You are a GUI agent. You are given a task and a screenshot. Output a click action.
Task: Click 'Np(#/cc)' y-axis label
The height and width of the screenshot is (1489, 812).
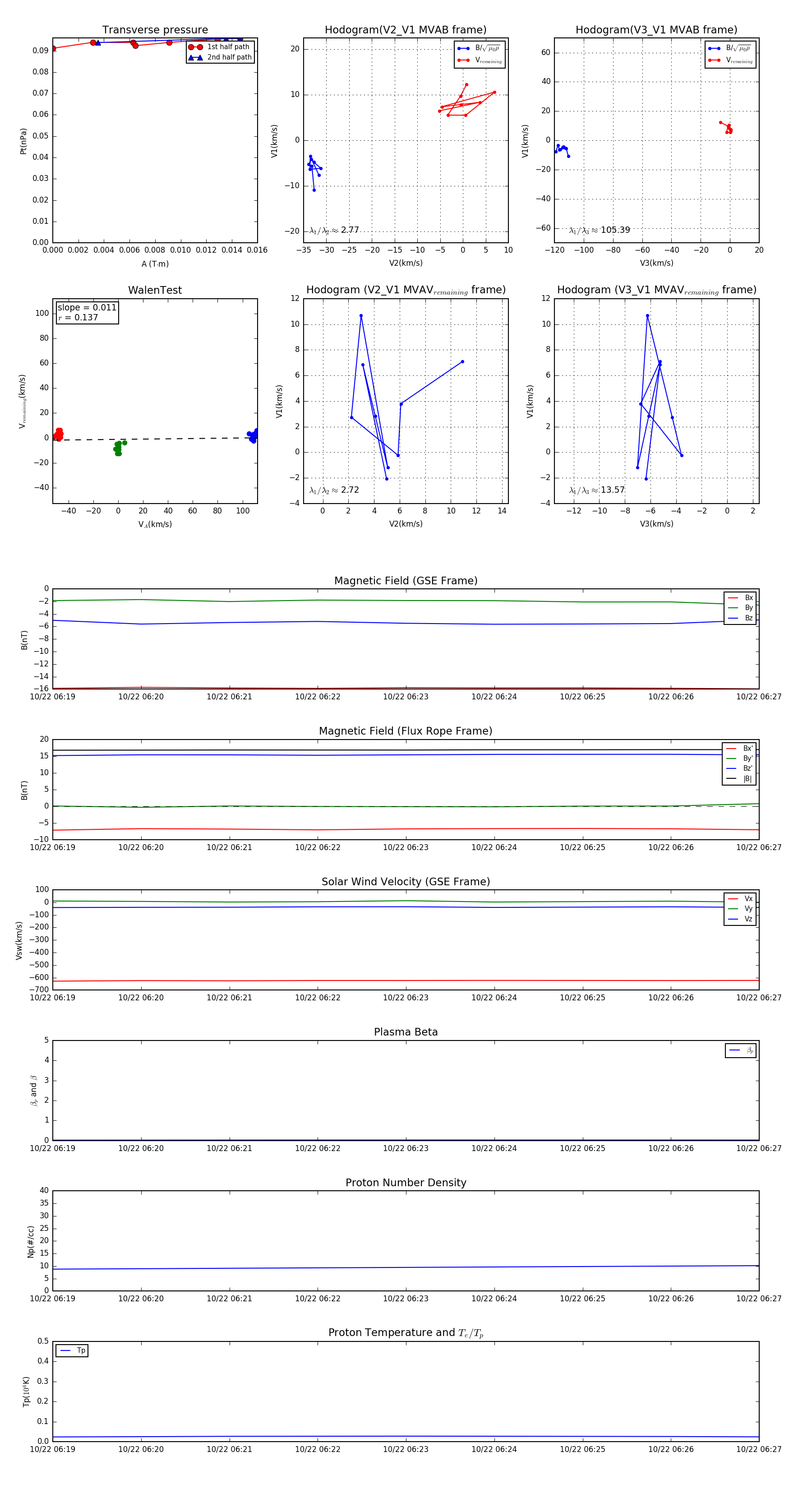coord(31,1242)
